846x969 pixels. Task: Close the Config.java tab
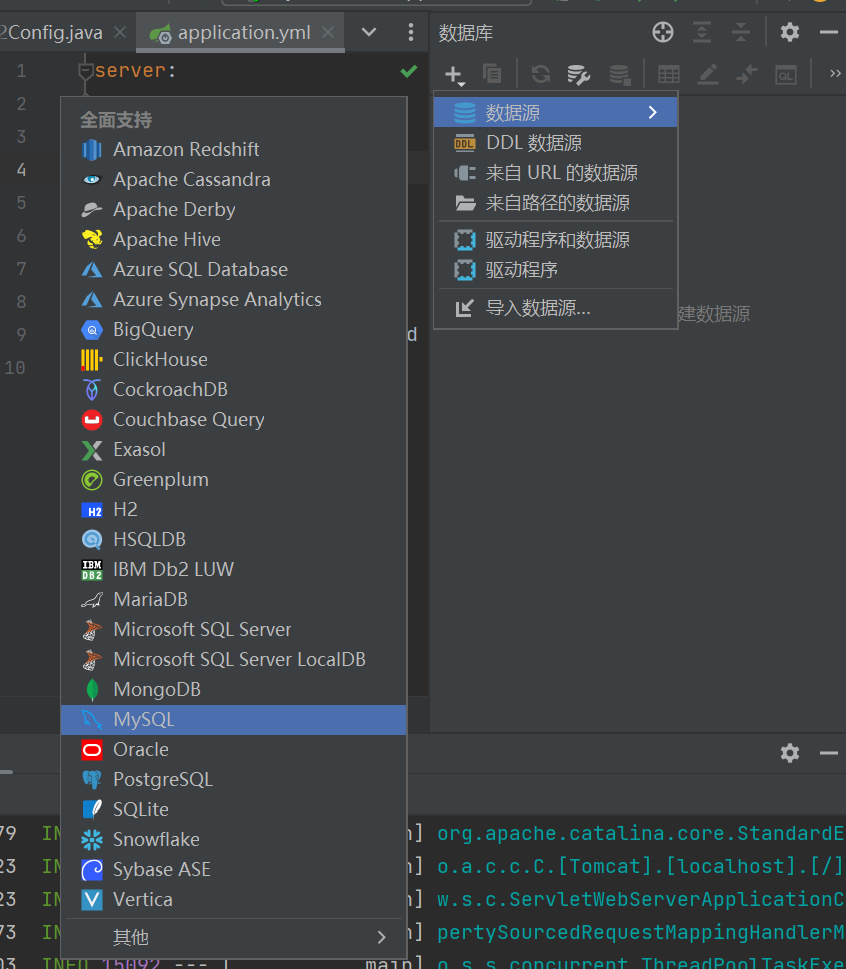121,32
